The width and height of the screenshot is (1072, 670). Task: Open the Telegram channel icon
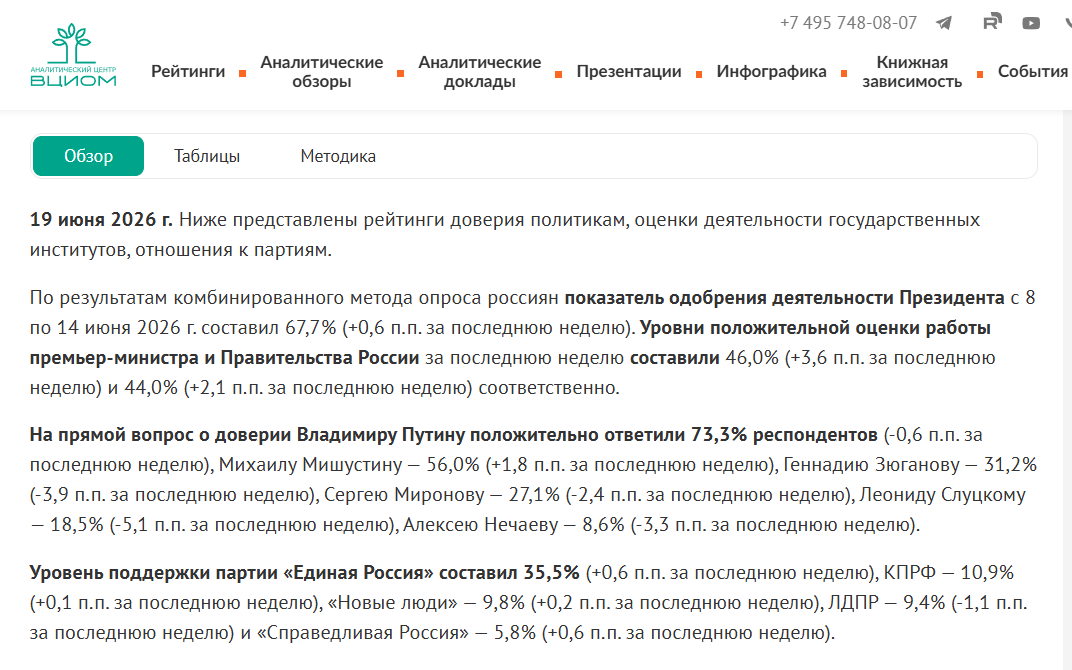(944, 23)
